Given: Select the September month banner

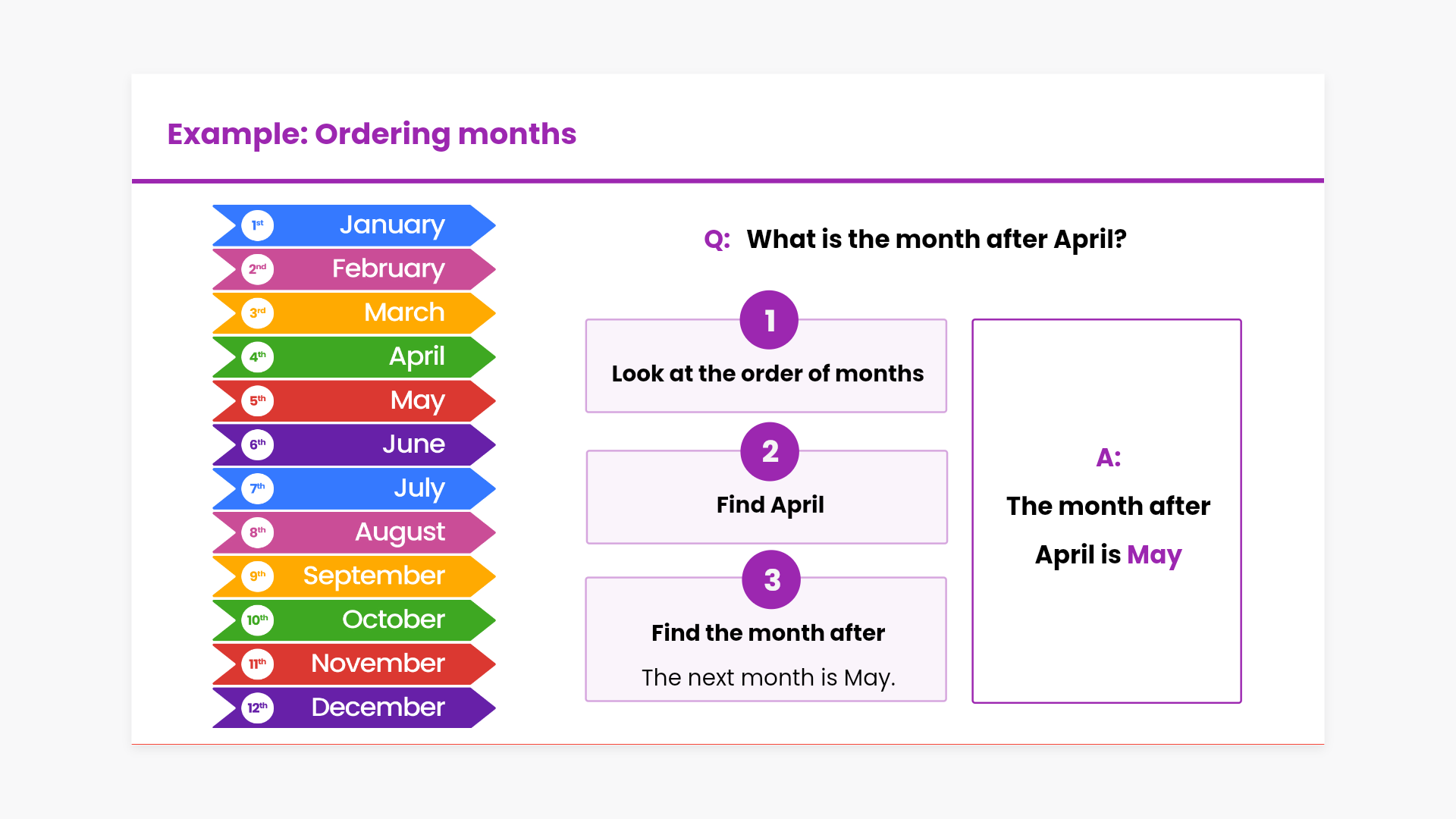Looking at the screenshot, I should click(355, 576).
